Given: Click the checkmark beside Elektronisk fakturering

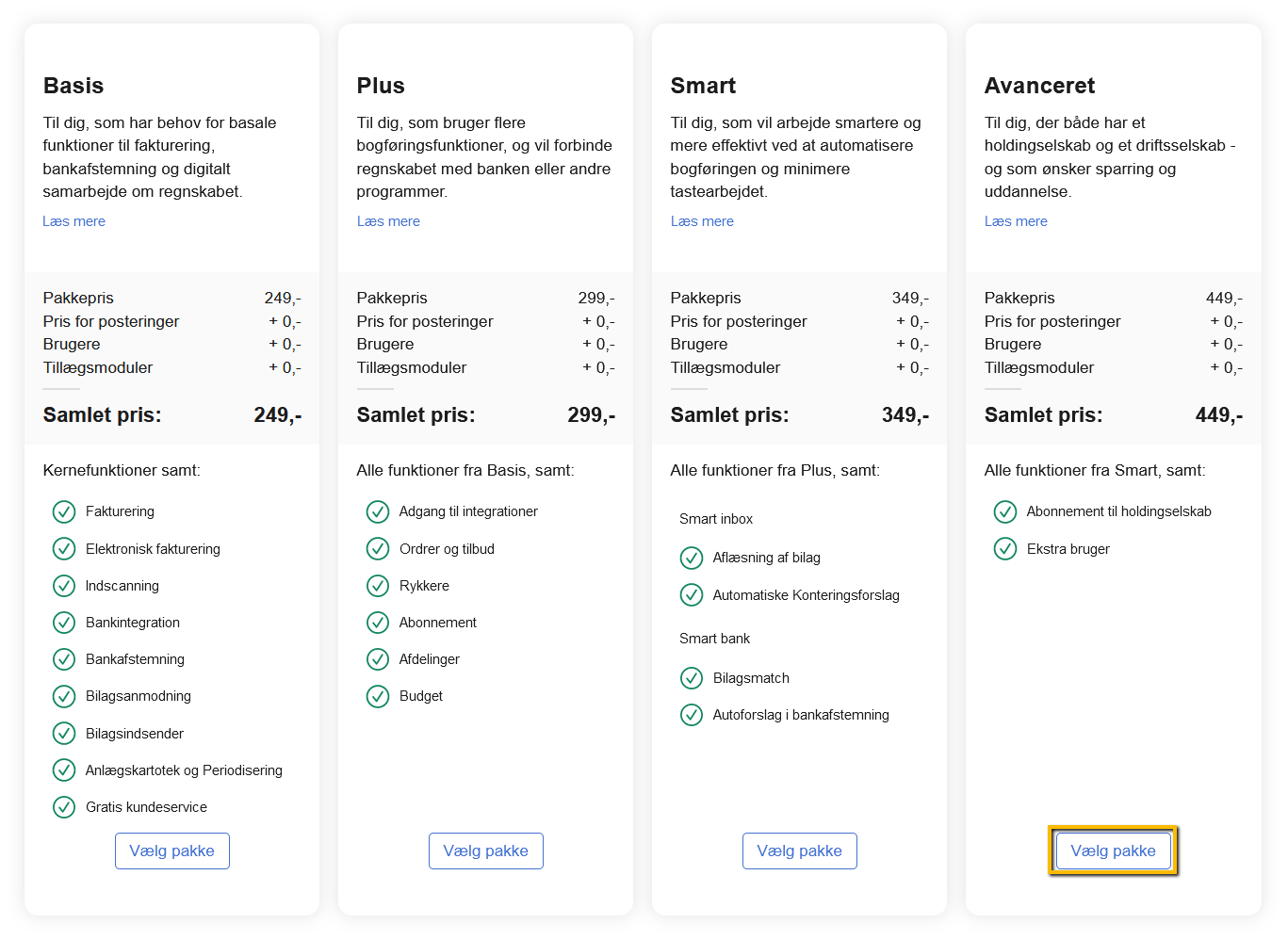Looking at the screenshot, I should (63, 548).
